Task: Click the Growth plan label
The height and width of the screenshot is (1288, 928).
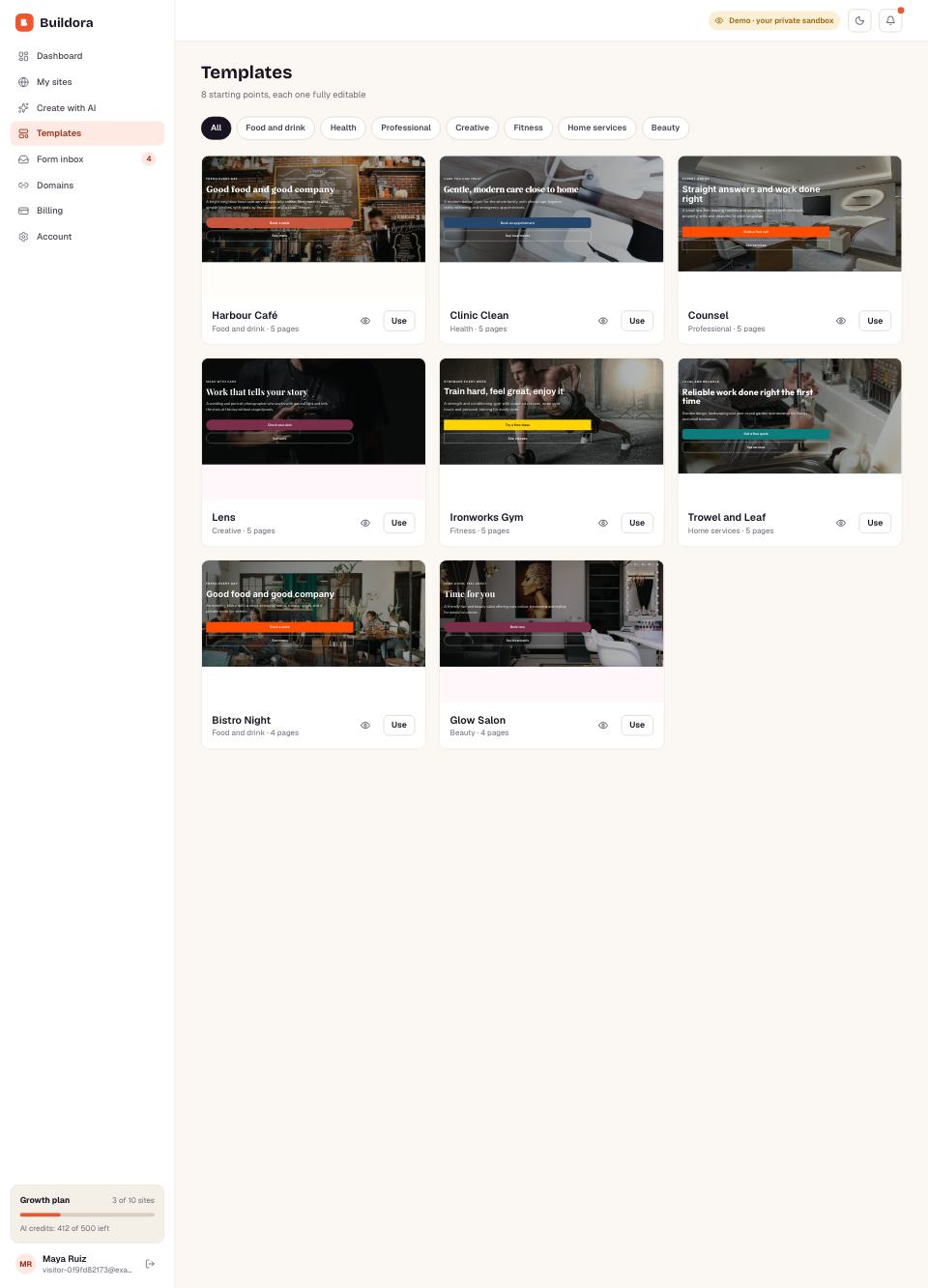Action: click(44, 1200)
